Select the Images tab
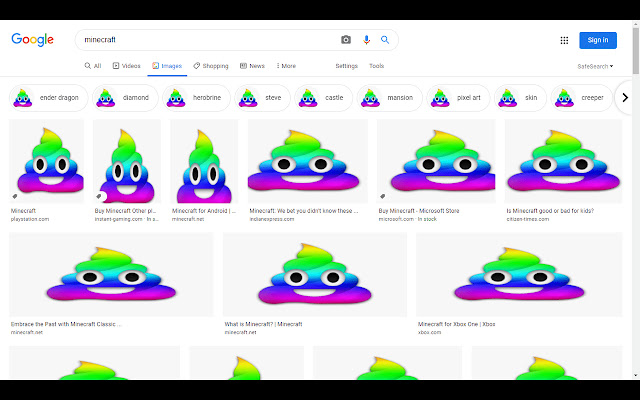 pos(167,66)
